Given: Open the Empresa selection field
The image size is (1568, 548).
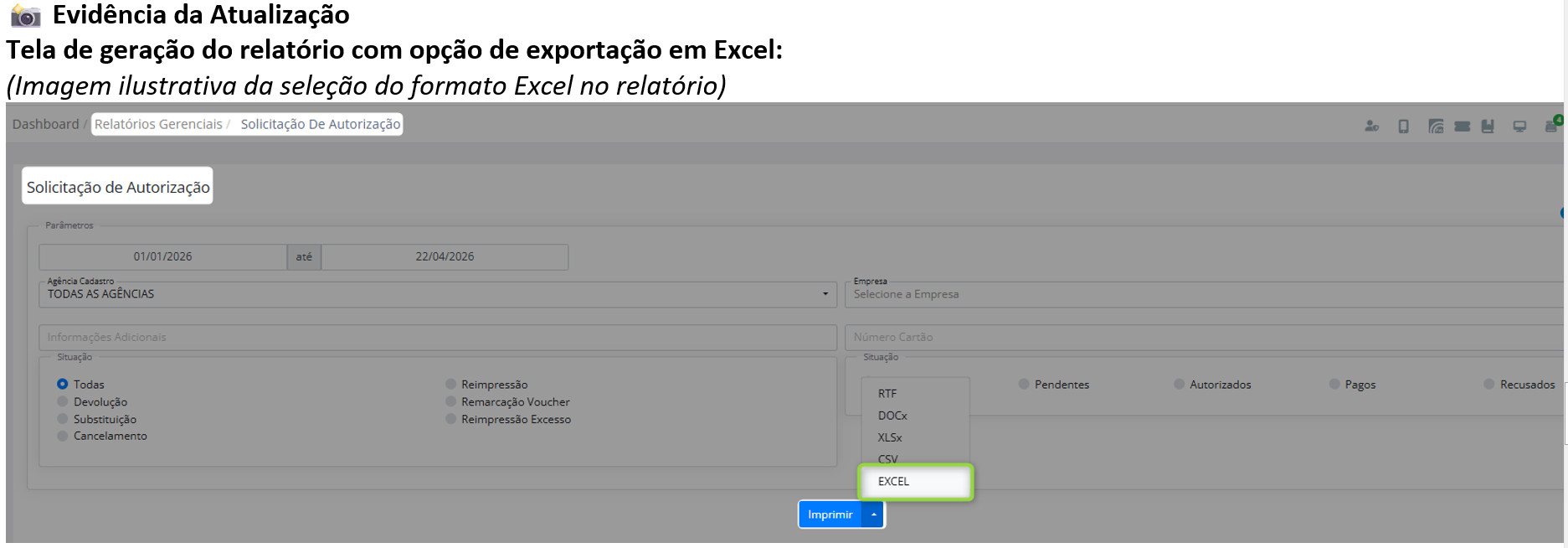Looking at the screenshot, I should click(1204, 294).
